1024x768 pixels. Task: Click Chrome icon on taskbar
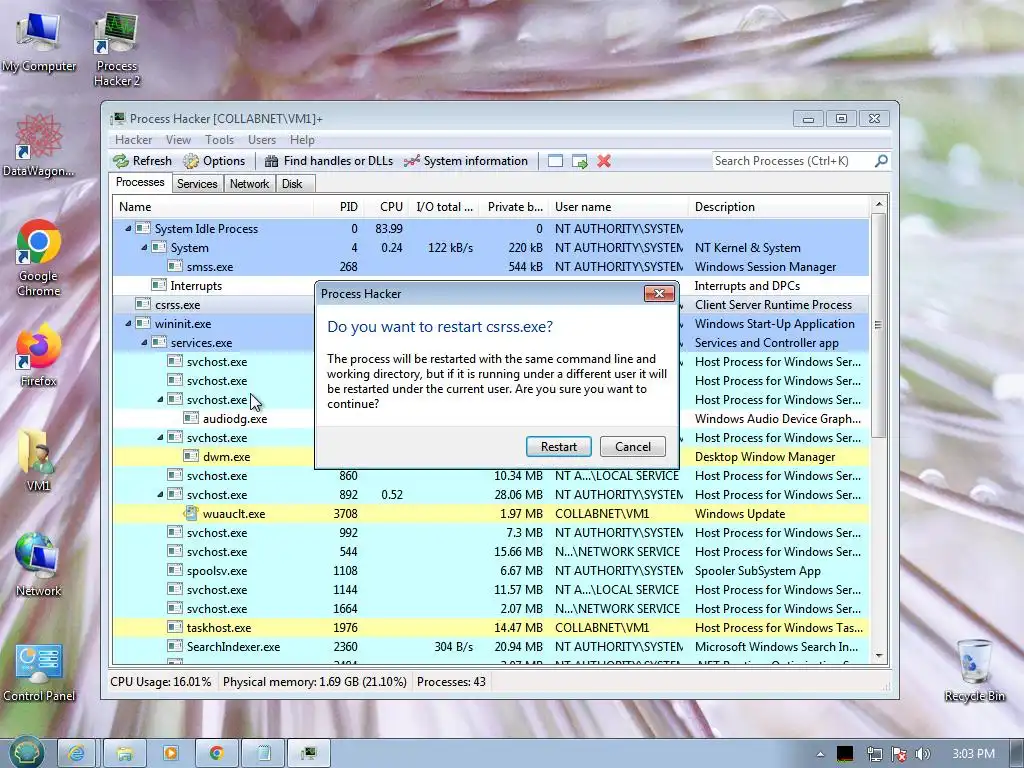coord(217,754)
